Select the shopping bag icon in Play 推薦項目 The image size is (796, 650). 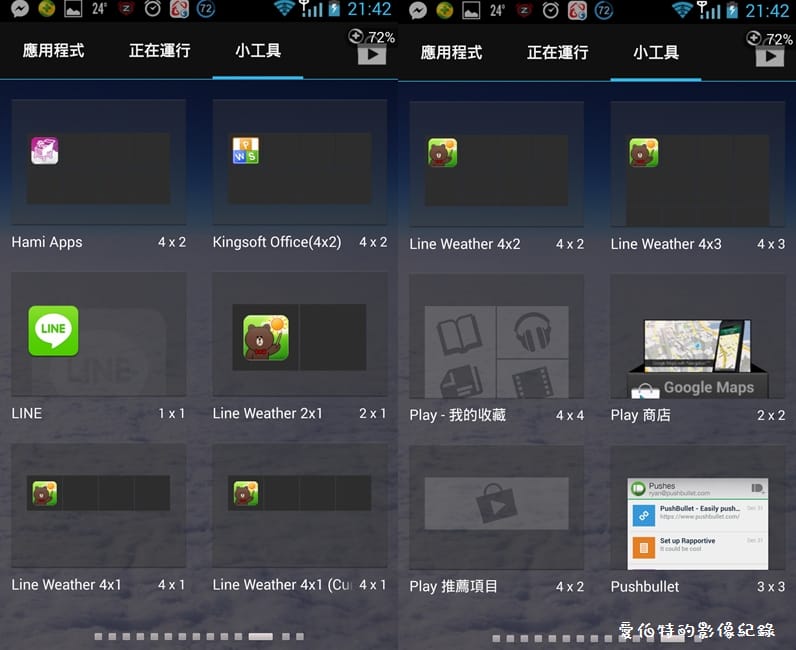(496, 504)
